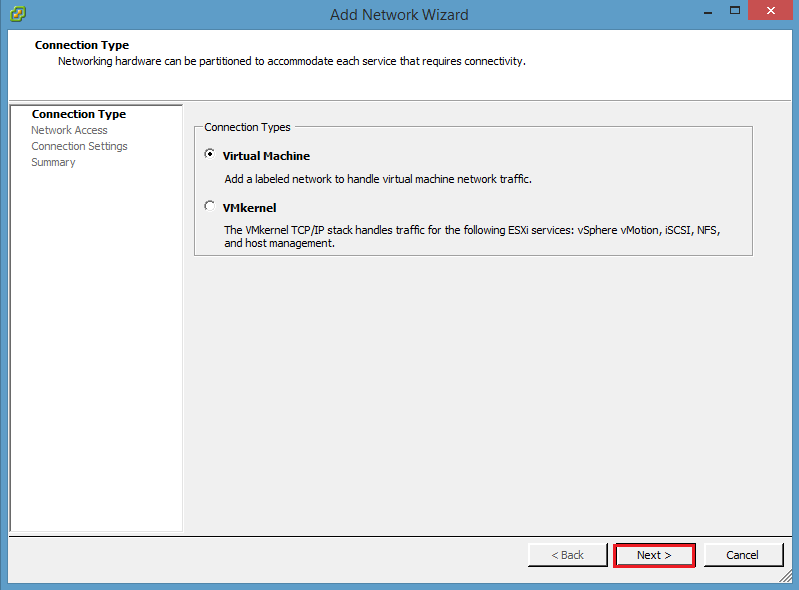Click the Connection Types group box label
Viewport: 799px width, 590px height.
247,127
